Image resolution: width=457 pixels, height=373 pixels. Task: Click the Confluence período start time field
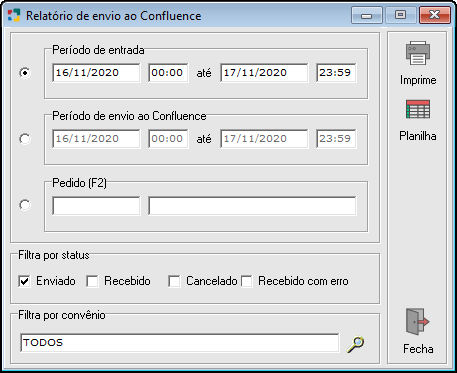click(168, 139)
